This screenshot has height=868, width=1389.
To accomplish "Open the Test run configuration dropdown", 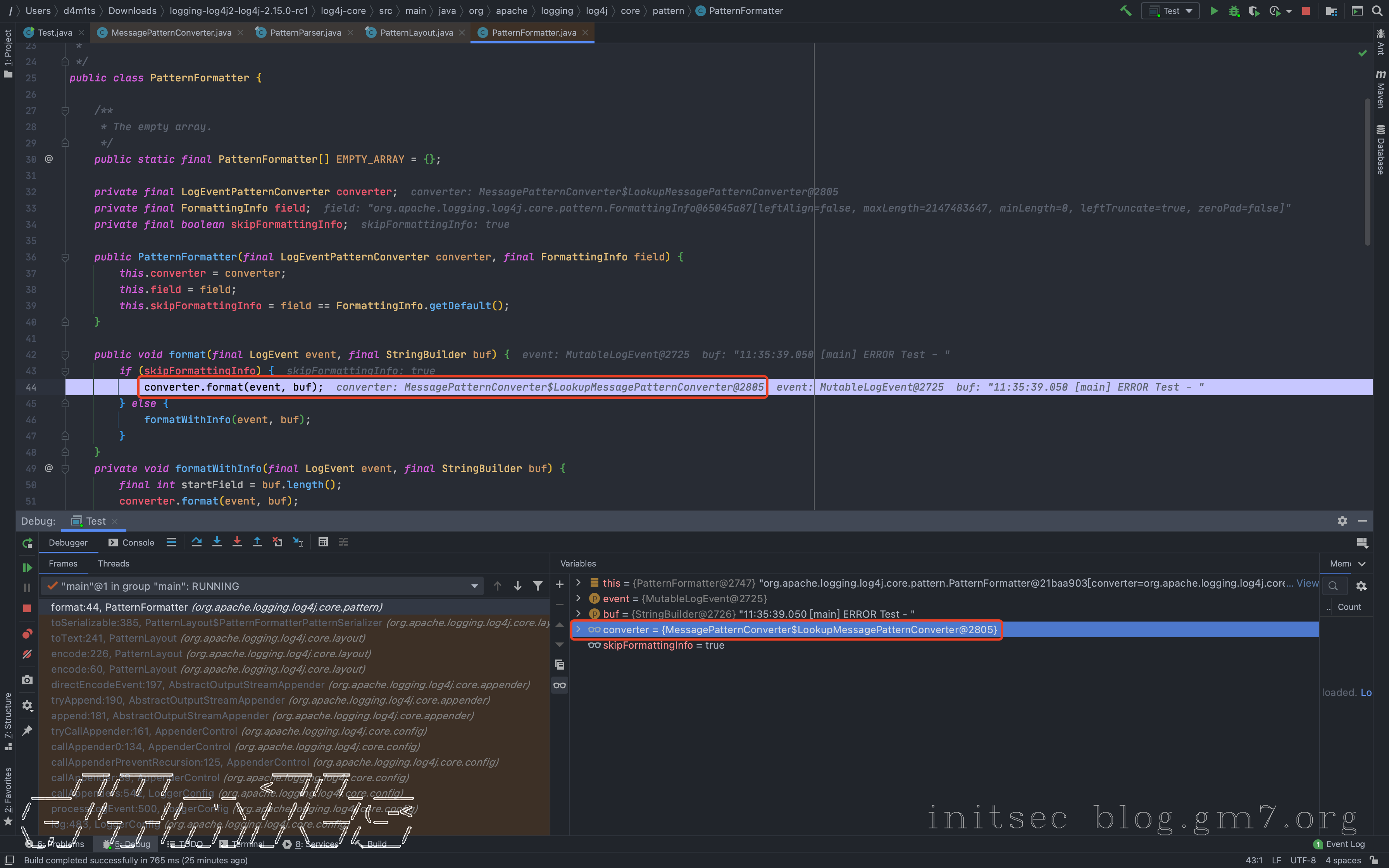I will click(1171, 11).
